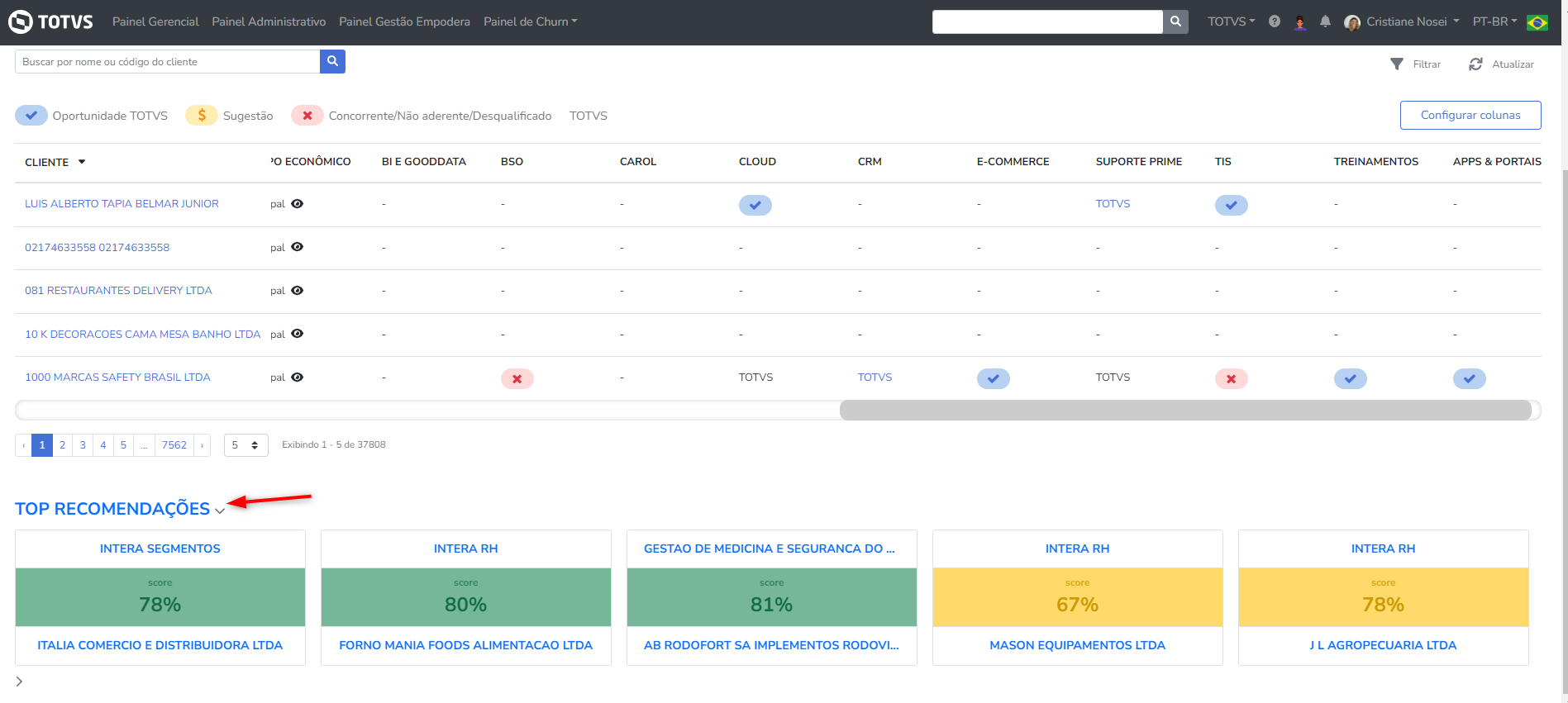Open the help question mark icon
This screenshot has height=703, width=1568.
tap(1275, 21)
